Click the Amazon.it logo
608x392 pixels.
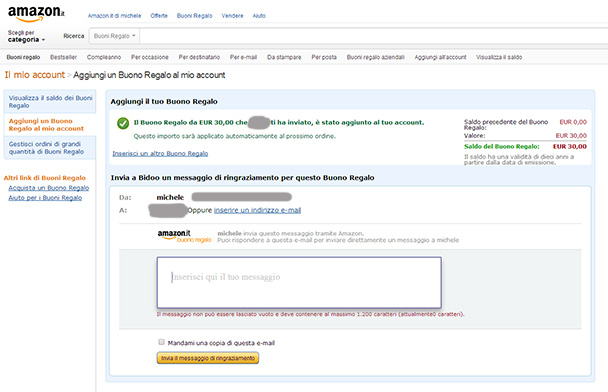(36, 13)
